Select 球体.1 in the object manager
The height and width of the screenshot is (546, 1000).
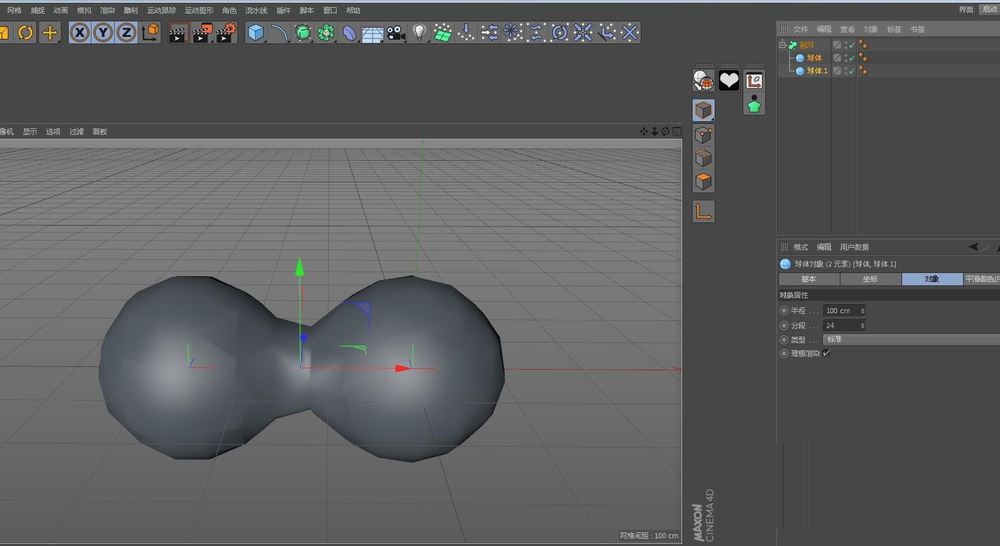click(817, 71)
